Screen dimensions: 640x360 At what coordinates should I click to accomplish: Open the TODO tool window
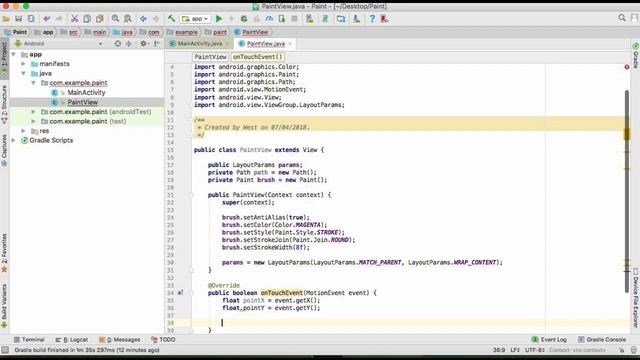click(x=163, y=340)
